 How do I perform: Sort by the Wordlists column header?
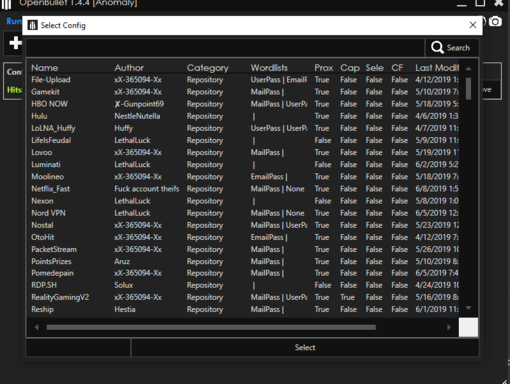269,68
